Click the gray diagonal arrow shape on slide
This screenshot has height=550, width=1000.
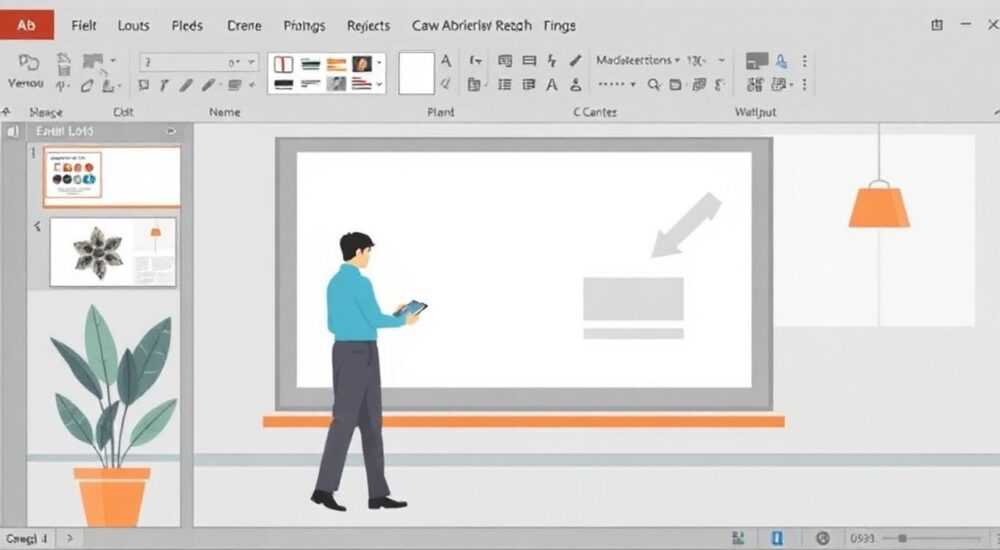[x=686, y=225]
